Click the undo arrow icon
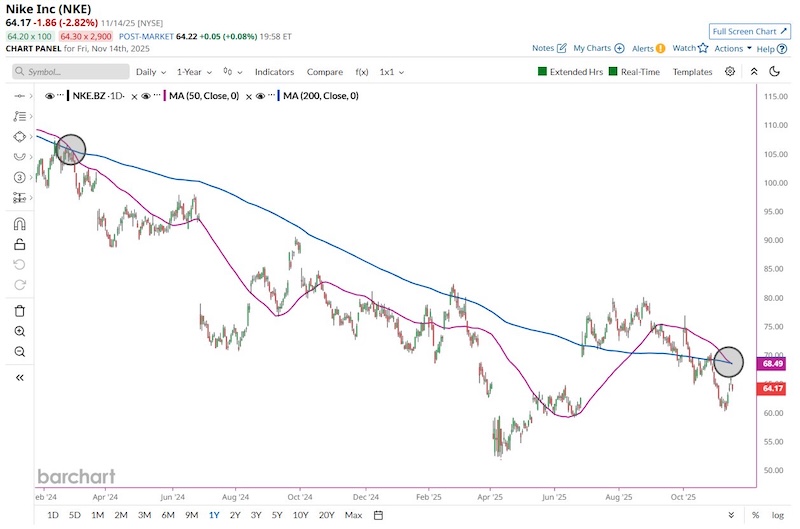This screenshot has width=800, height=529. pyautogui.click(x=19, y=265)
